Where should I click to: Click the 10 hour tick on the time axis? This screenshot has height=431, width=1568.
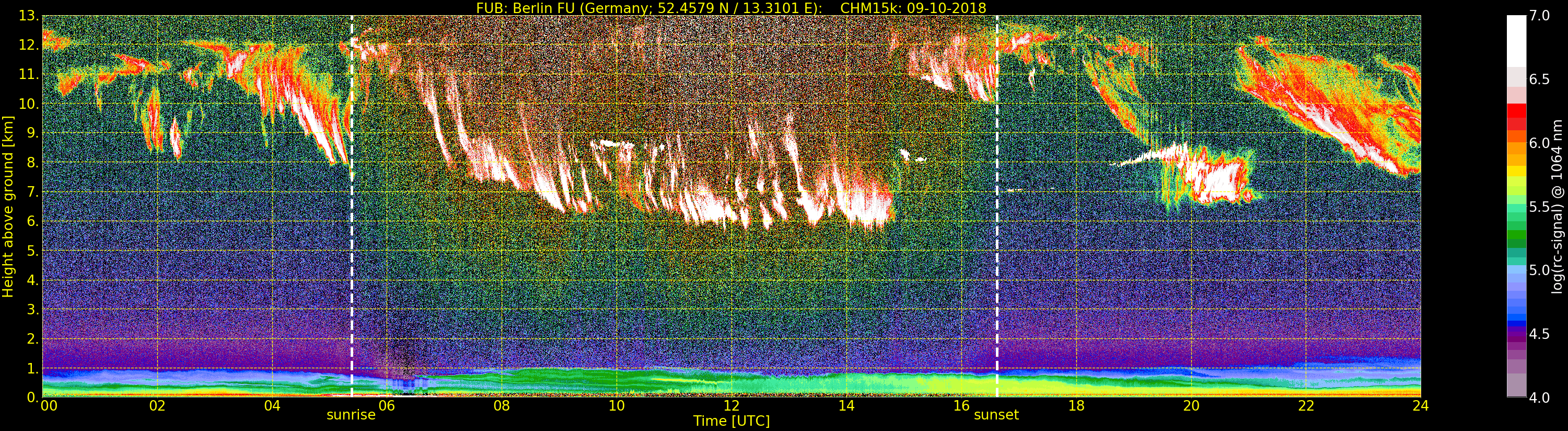pyautogui.click(x=617, y=406)
